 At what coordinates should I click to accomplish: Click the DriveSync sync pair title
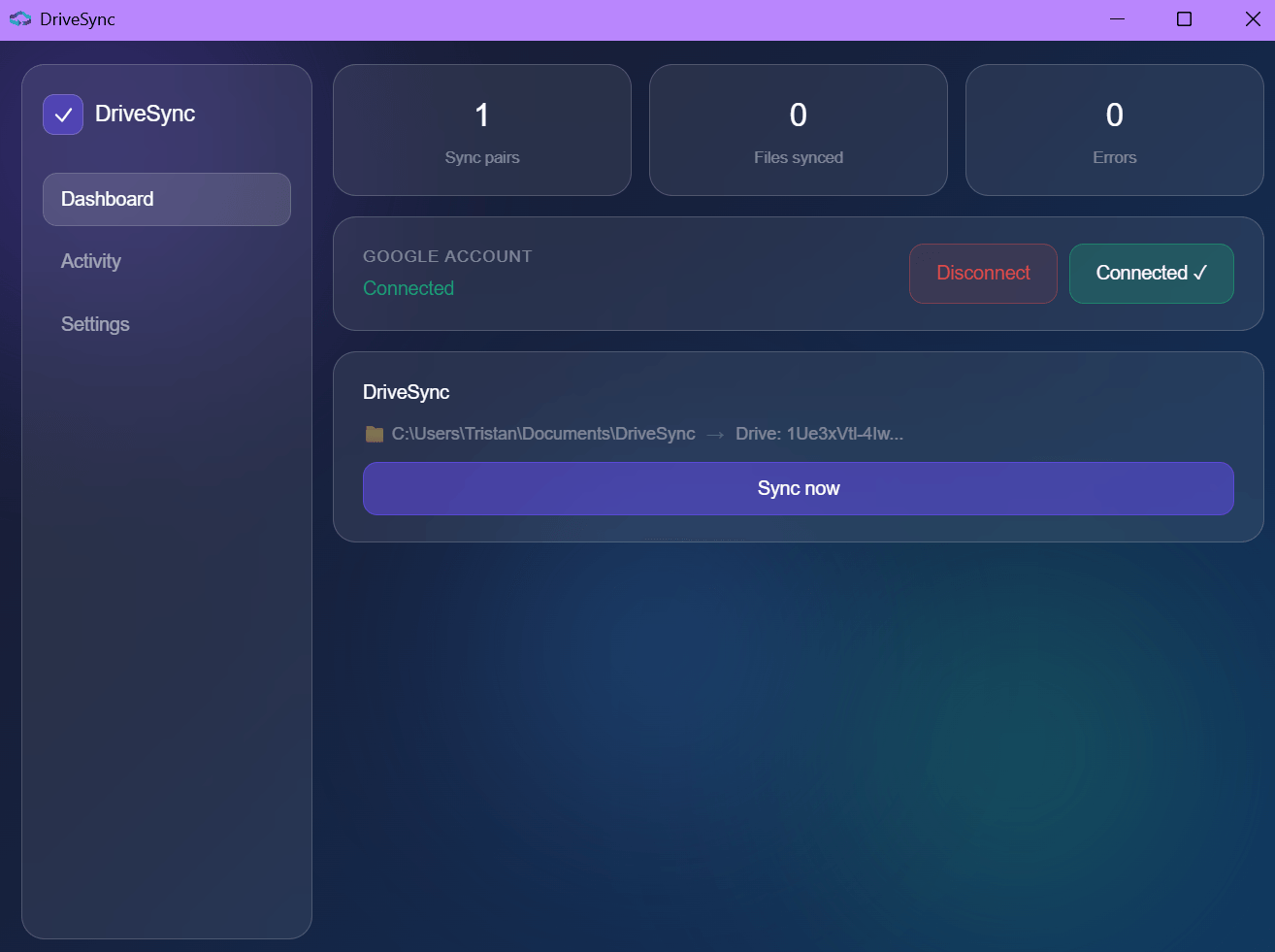coord(407,392)
